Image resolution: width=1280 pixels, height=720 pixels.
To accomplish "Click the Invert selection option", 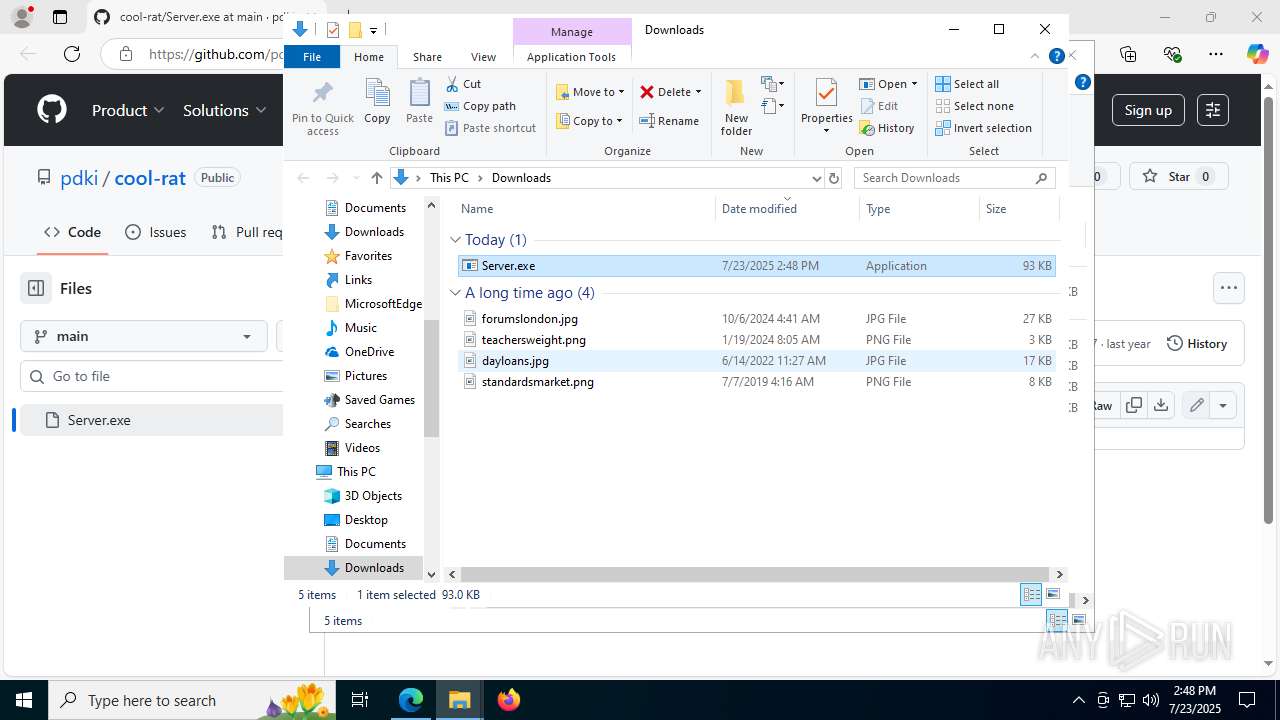I will [983, 128].
